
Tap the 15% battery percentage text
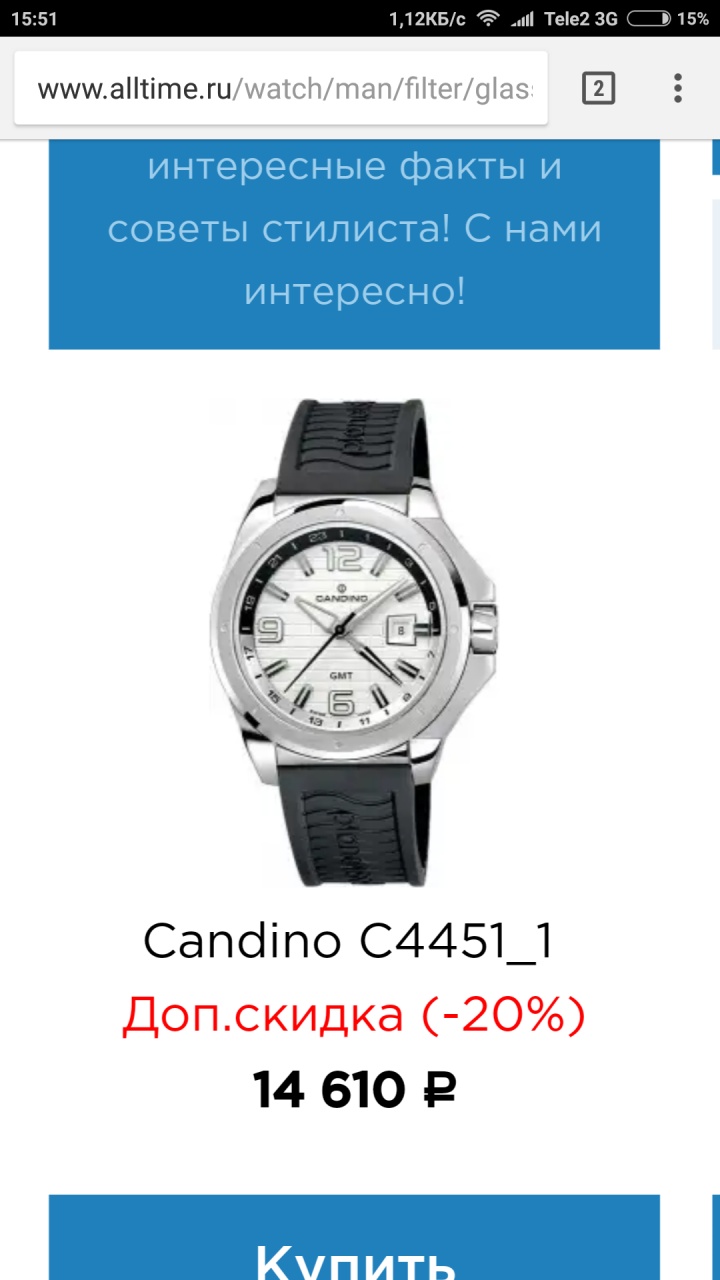click(x=693, y=18)
